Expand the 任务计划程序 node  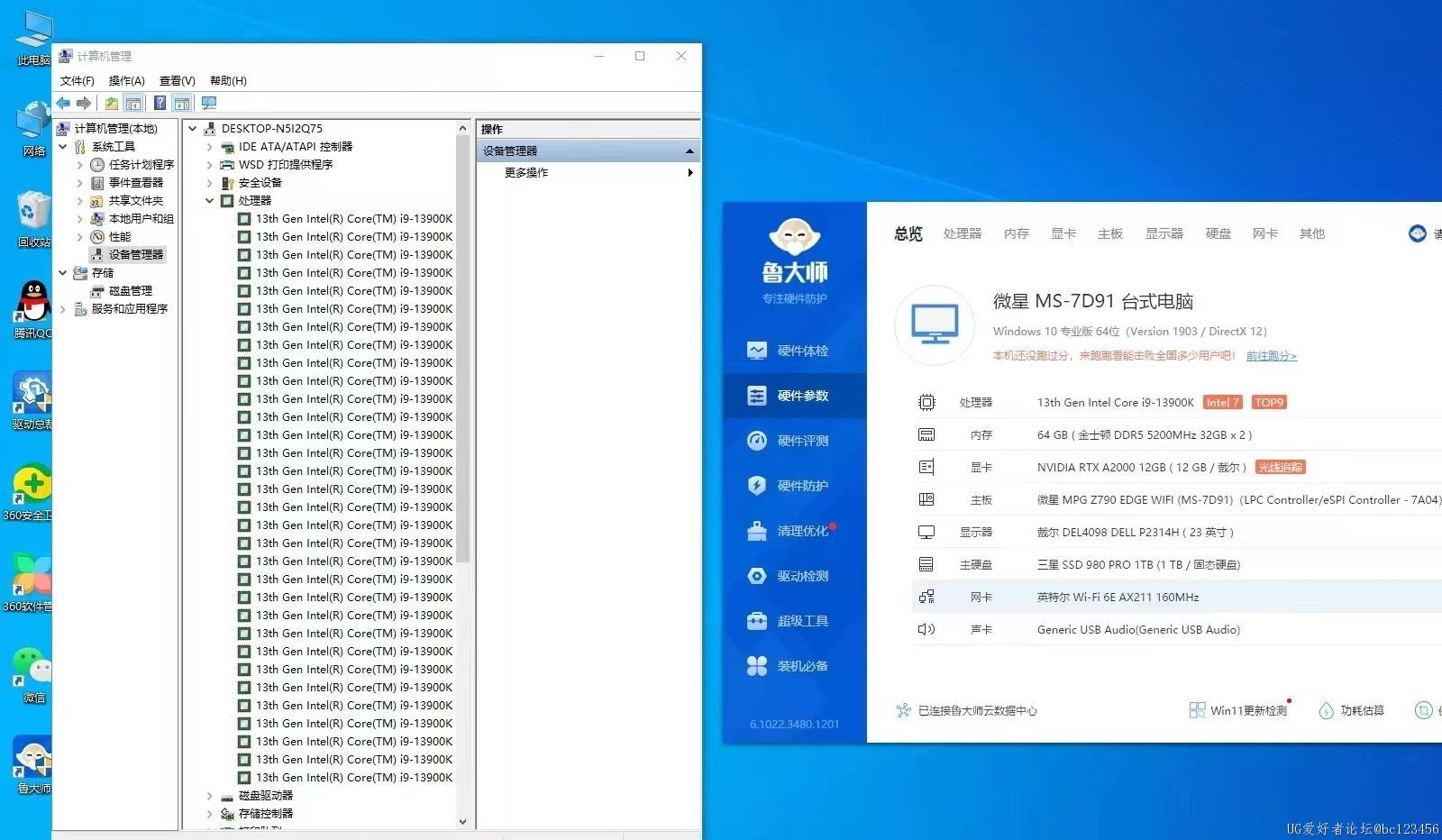click(x=79, y=165)
